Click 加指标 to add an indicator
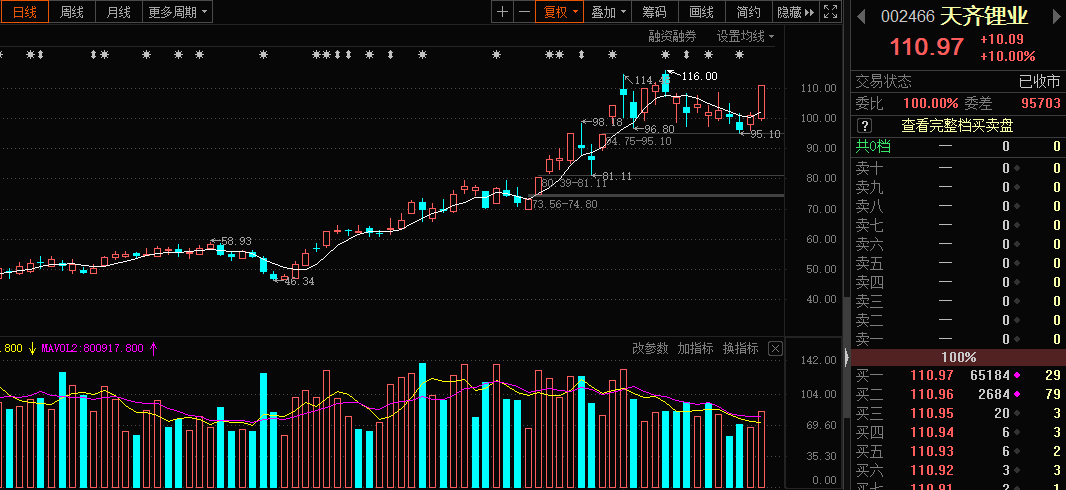Screen dimensions: 1066x490 695,349
